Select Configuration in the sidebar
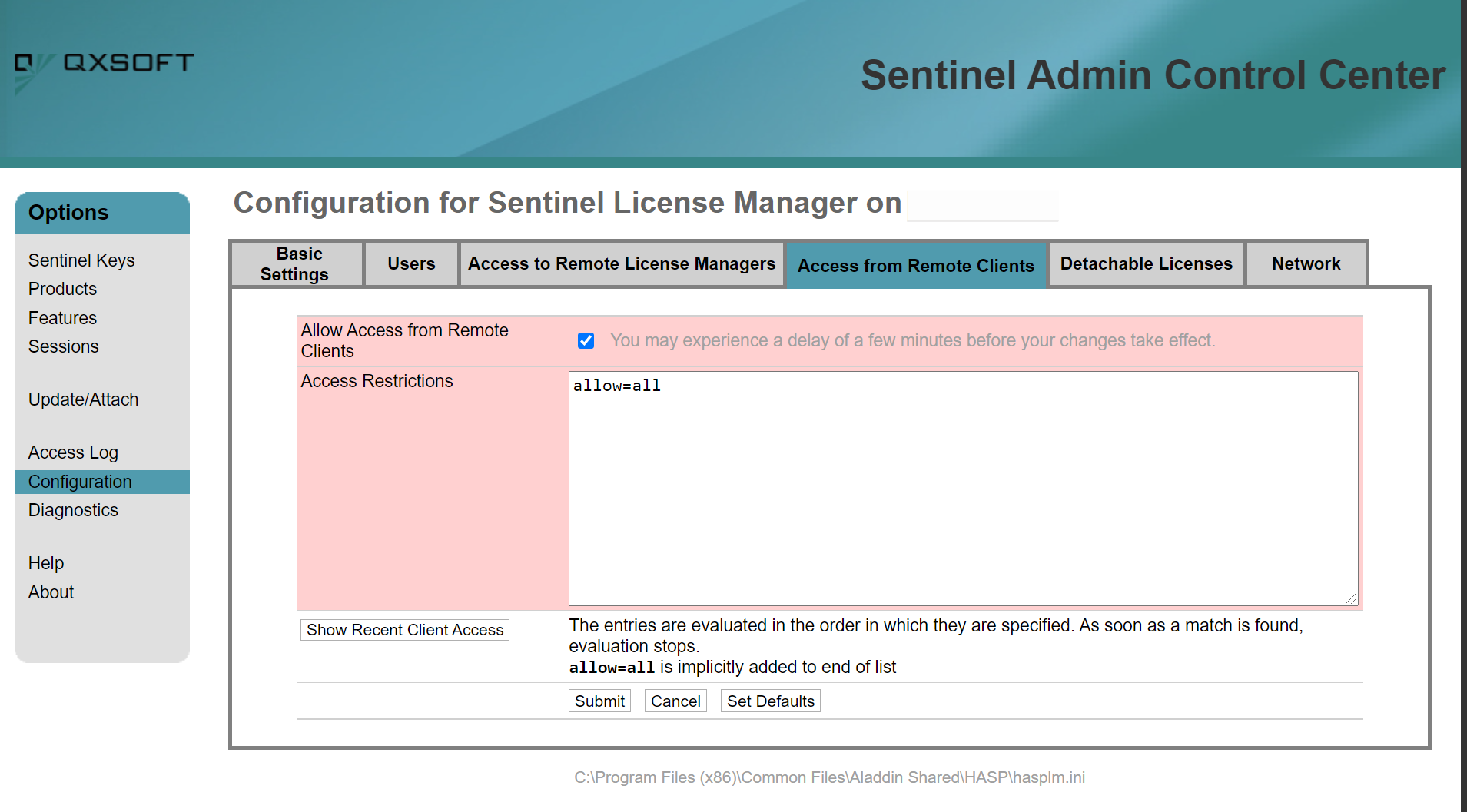Screen dimensions: 1467x812 pos(102,482)
